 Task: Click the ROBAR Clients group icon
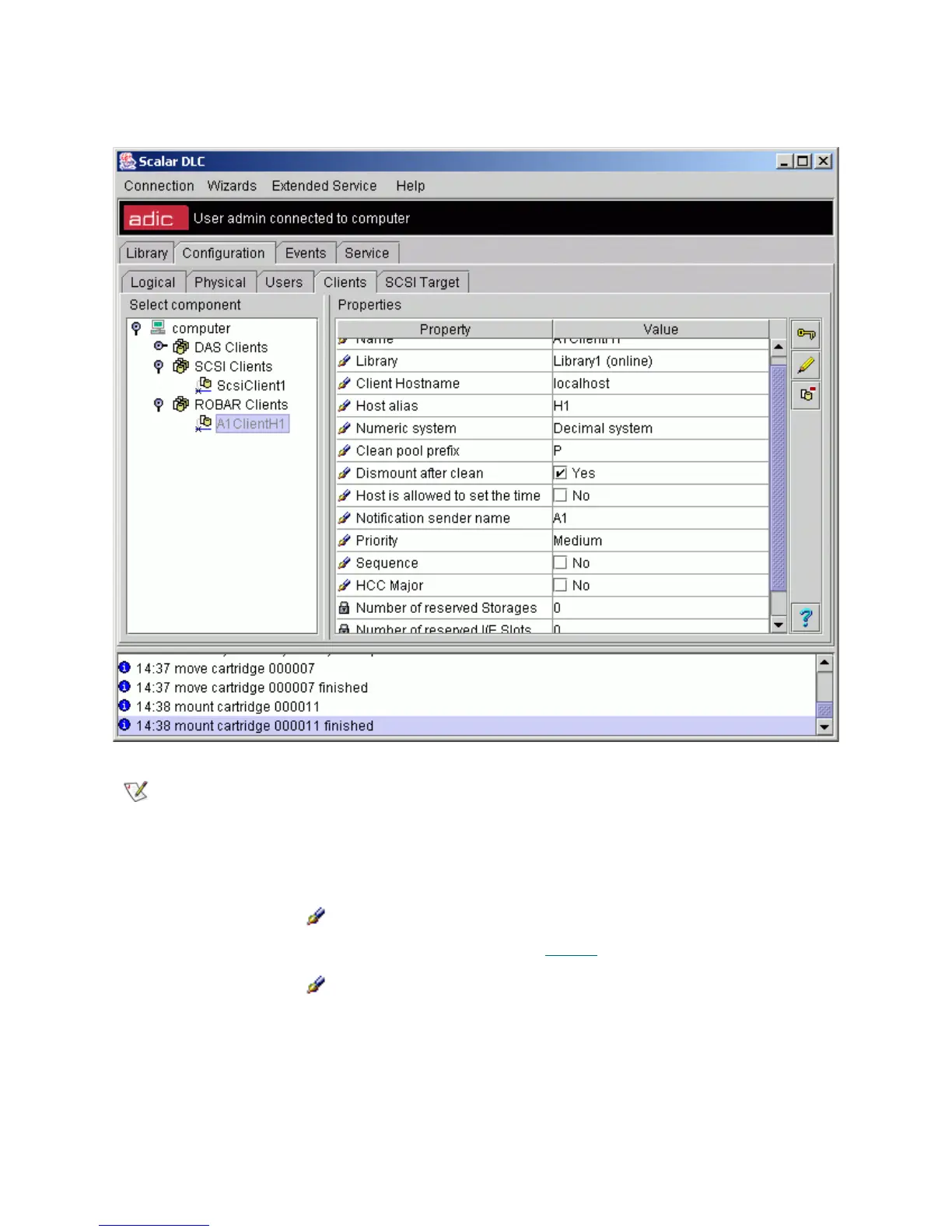pyautogui.click(x=181, y=404)
